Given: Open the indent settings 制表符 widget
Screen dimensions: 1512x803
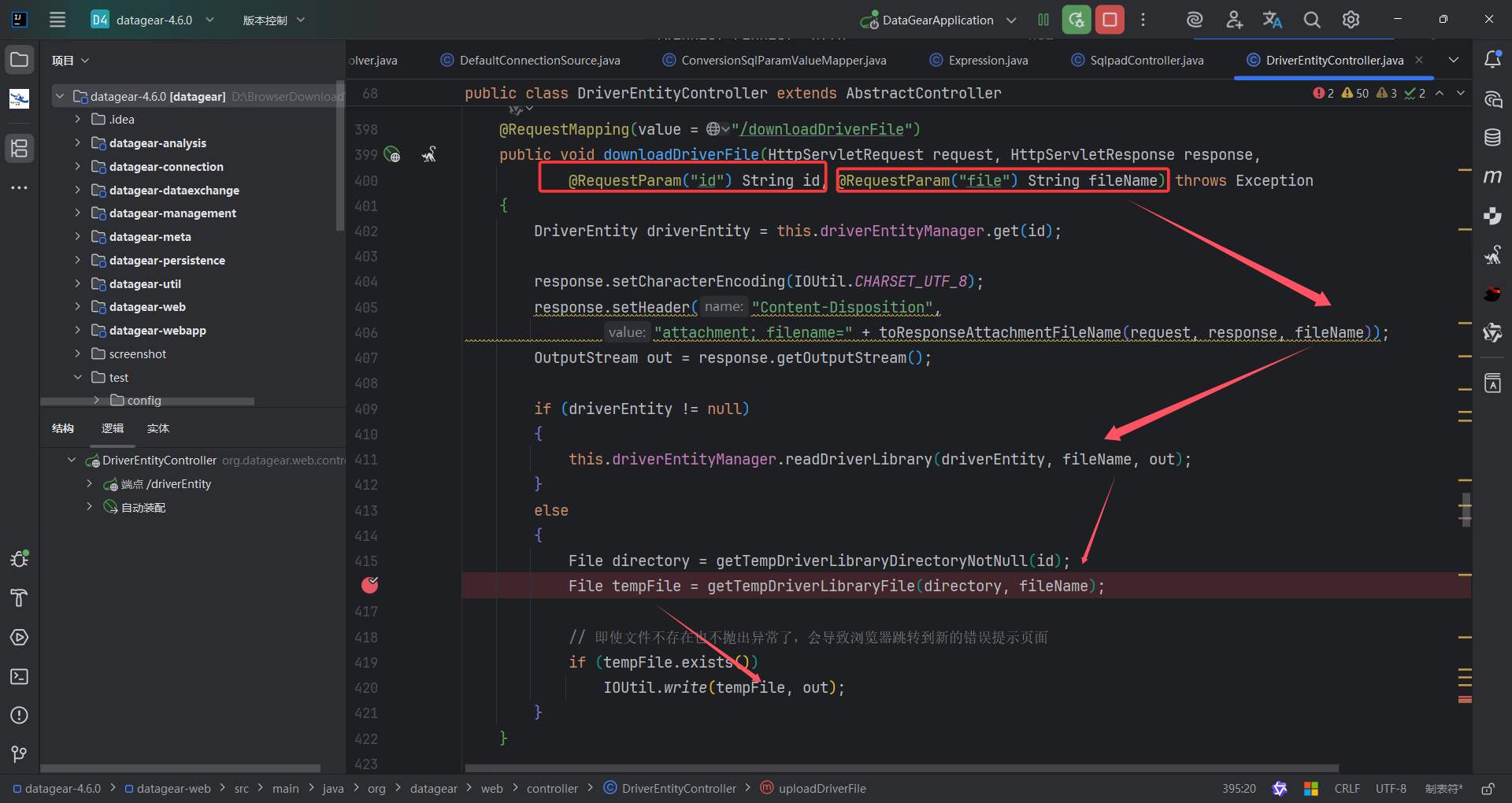Looking at the screenshot, I should 1443,788.
